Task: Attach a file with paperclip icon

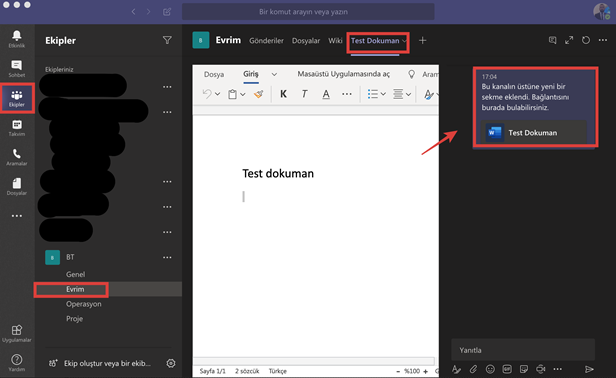Action: point(473,369)
